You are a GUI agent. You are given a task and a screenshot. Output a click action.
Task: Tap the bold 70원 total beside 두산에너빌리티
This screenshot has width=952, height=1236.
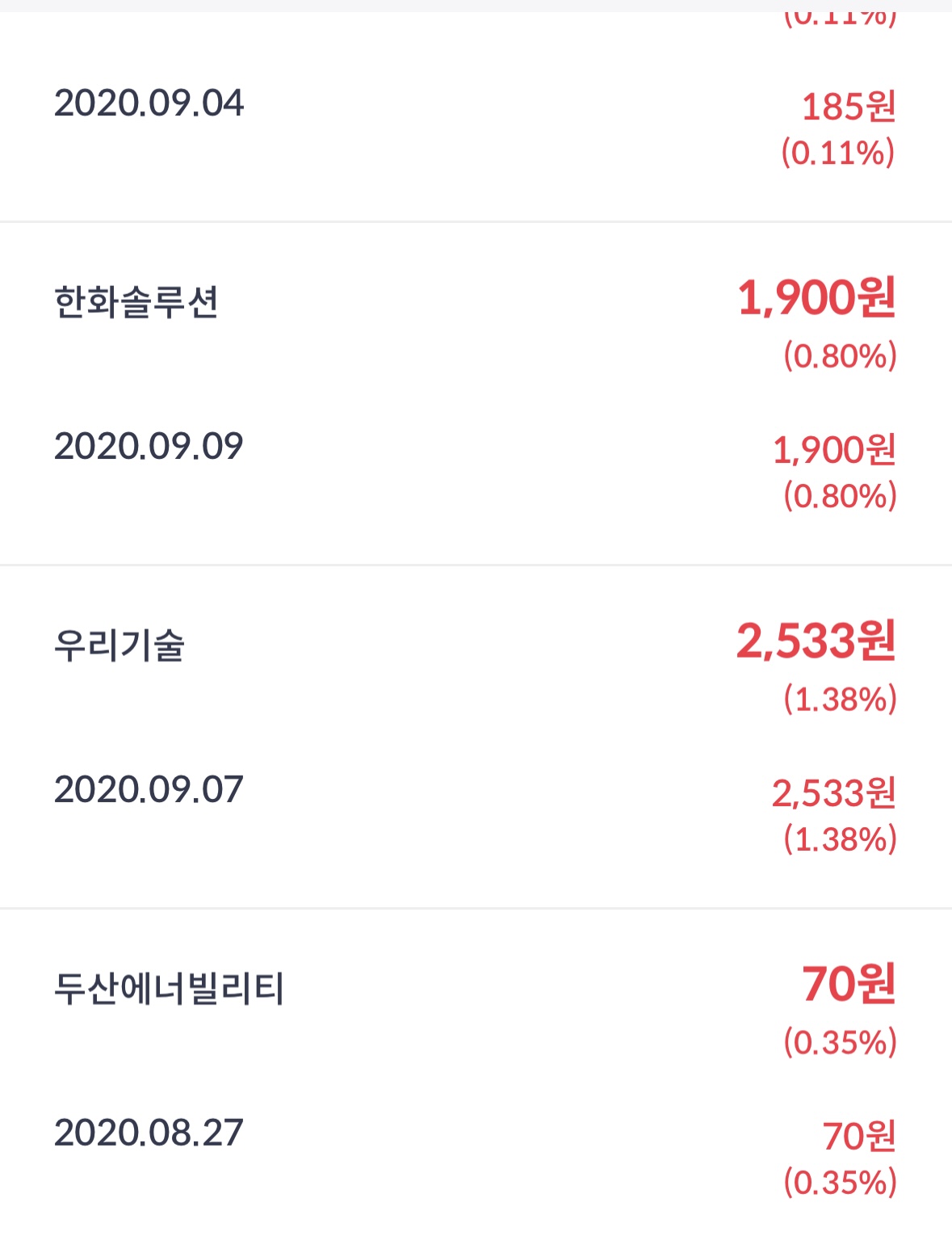click(849, 985)
